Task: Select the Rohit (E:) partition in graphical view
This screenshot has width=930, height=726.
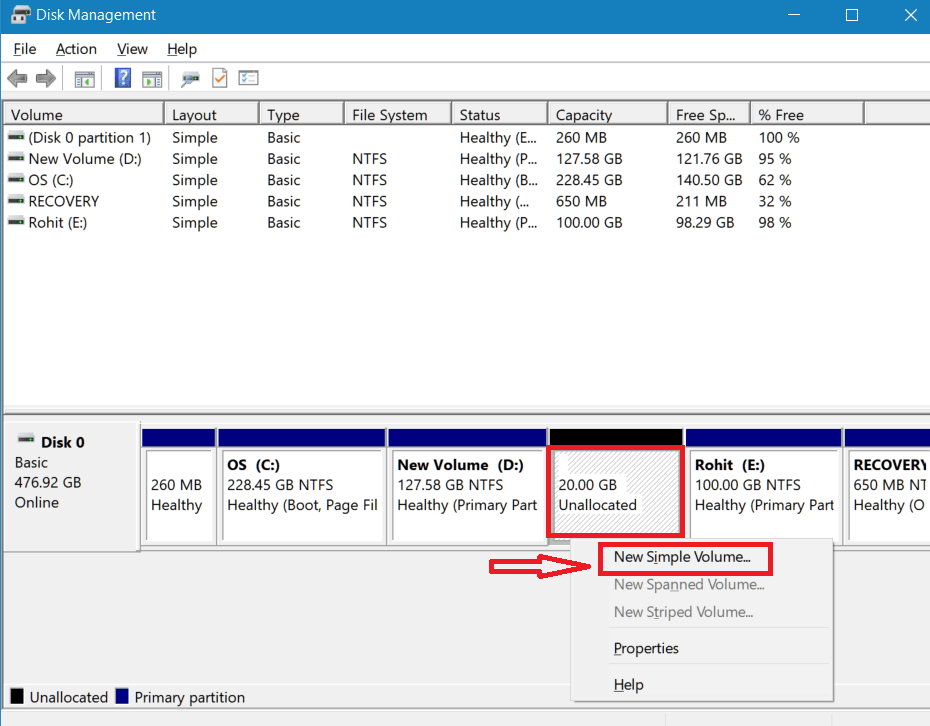Action: (x=764, y=490)
